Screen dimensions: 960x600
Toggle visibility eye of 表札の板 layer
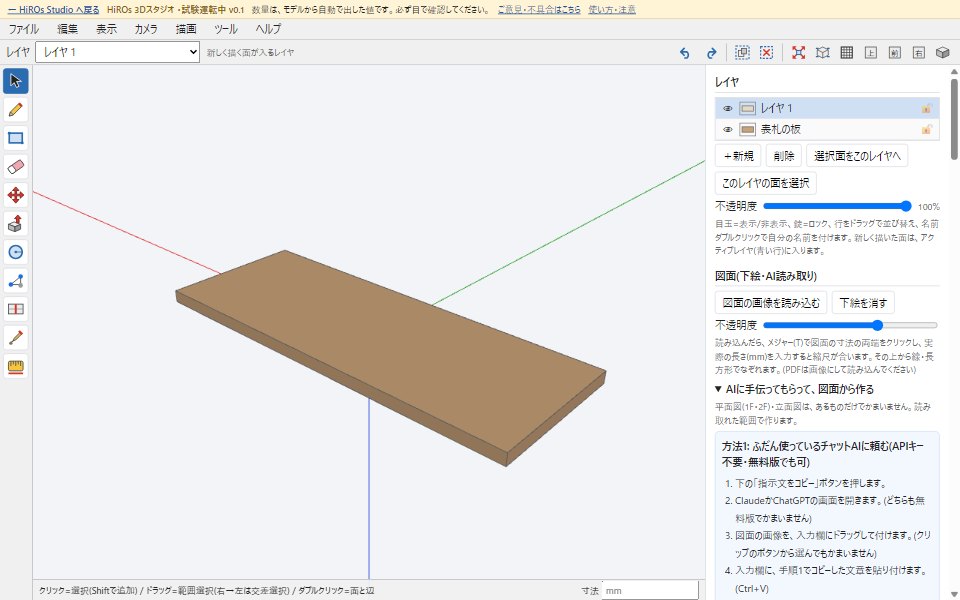727,130
